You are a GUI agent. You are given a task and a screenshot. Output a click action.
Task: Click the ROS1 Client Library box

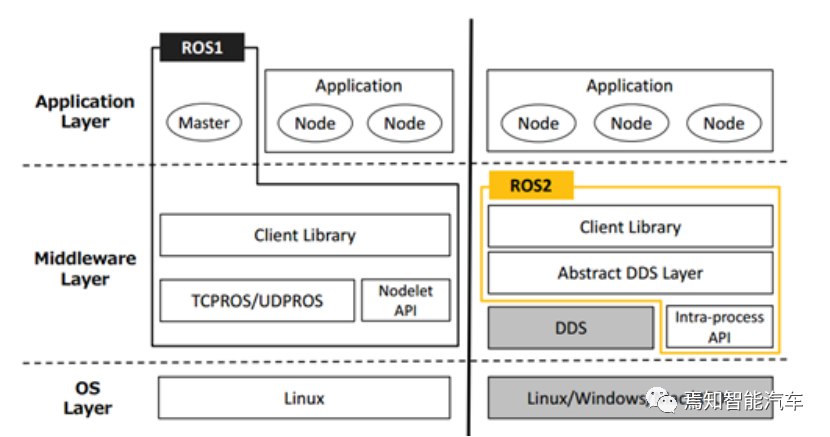[x=305, y=235]
